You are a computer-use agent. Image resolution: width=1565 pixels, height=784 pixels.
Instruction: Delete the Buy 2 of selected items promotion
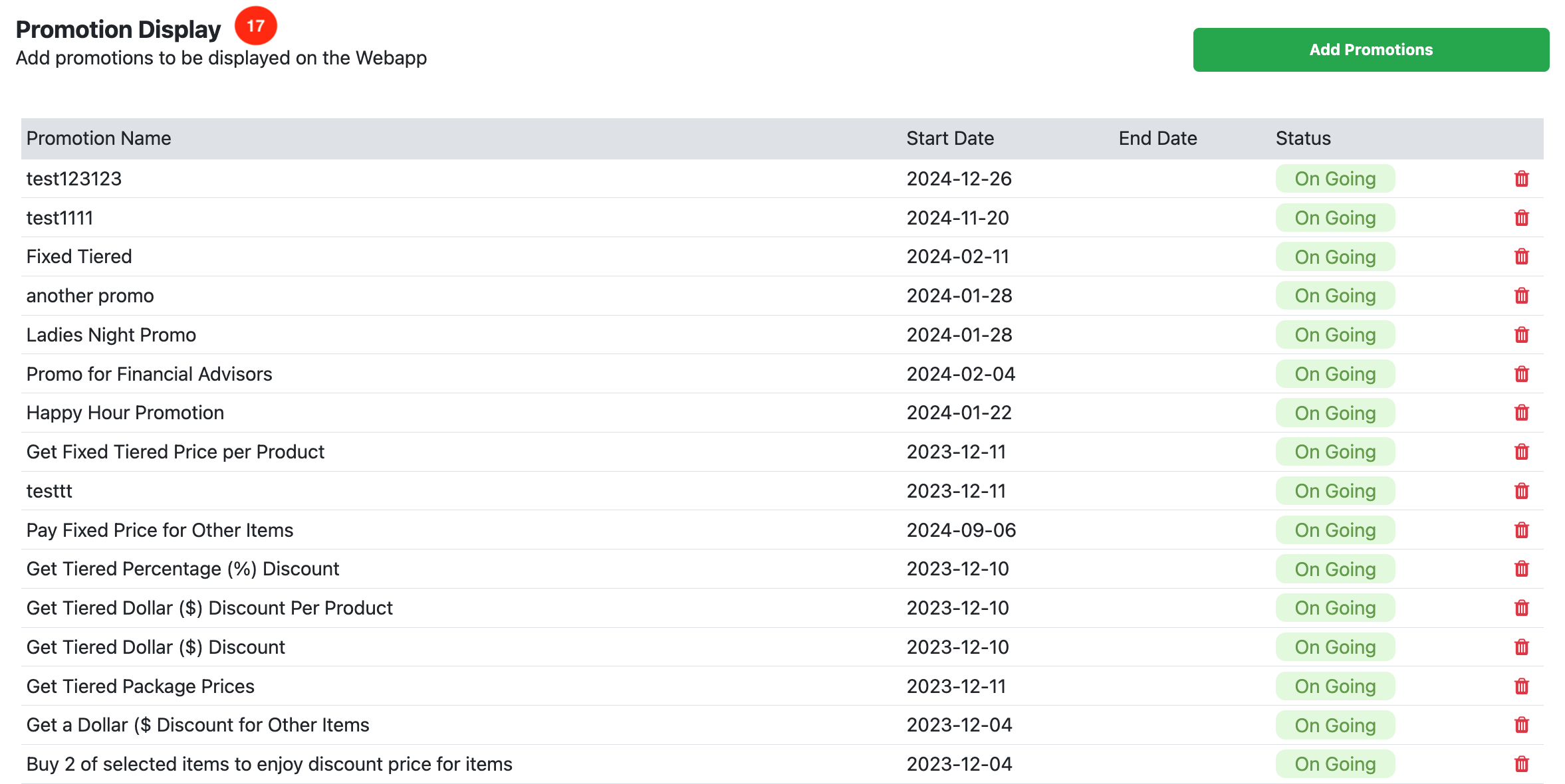(x=1521, y=764)
